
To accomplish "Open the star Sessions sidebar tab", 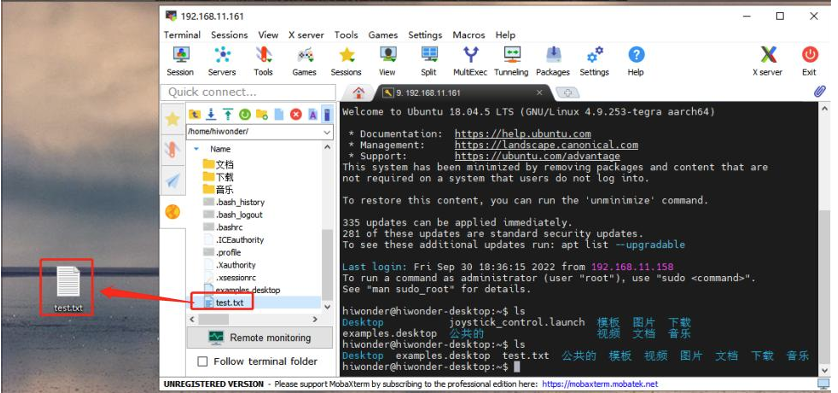I will (172, 119).
